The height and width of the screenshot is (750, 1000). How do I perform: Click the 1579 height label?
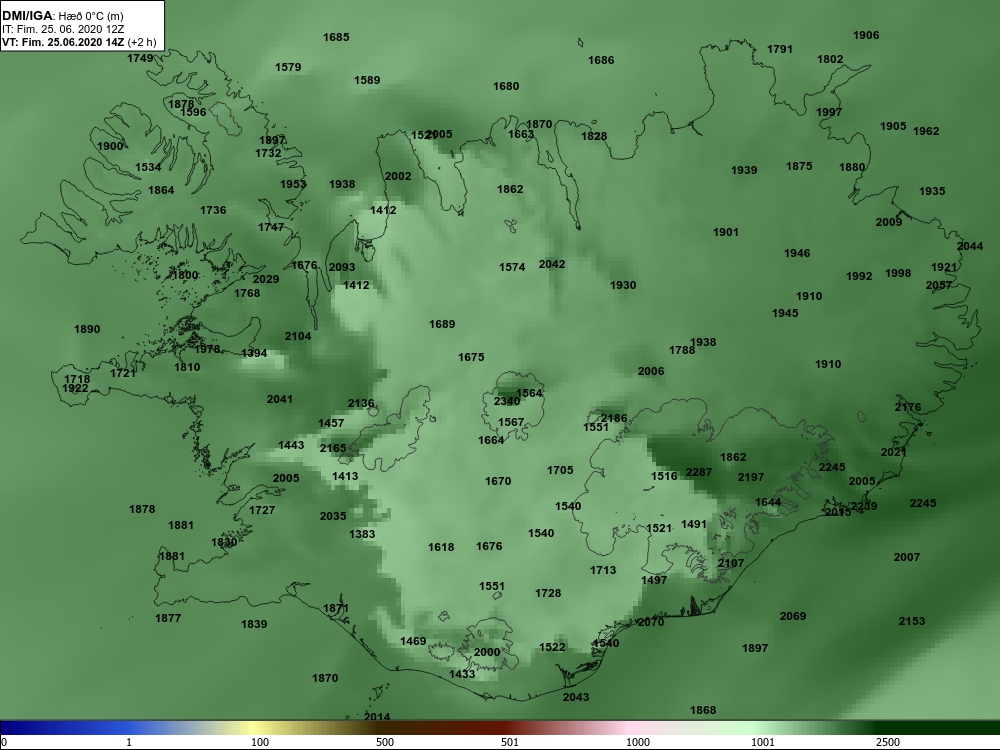288,67
